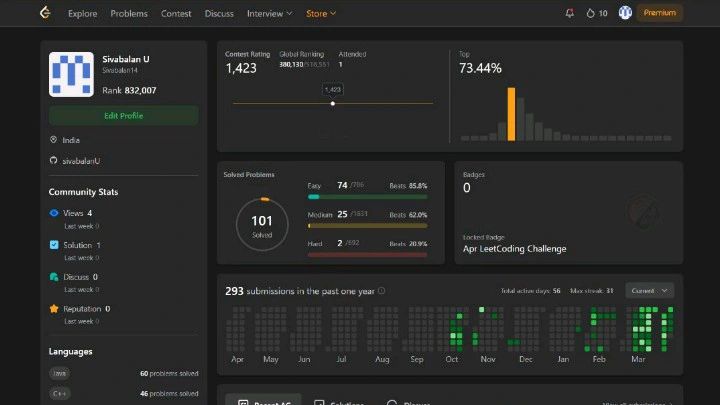The image size is (720, 405).
Task: Open the Problems menu item
Action: click(129, 13)
